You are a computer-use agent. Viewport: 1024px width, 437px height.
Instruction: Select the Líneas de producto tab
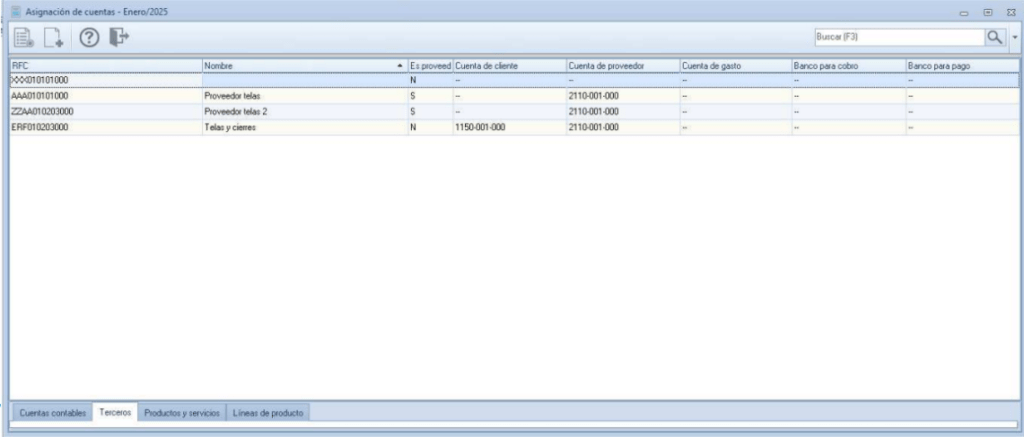(x=268, y=413)
